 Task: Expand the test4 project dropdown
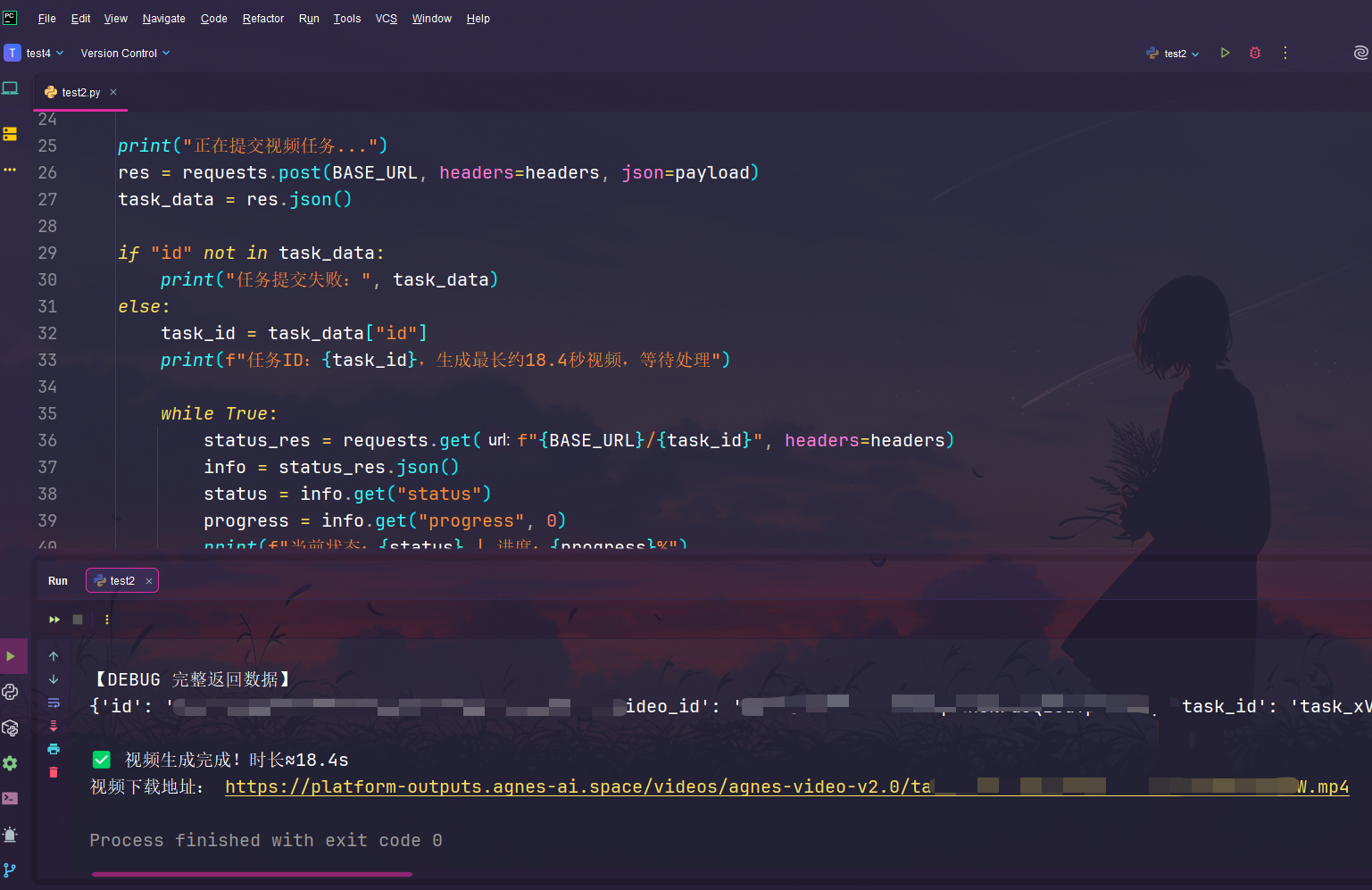click(45, 54)
